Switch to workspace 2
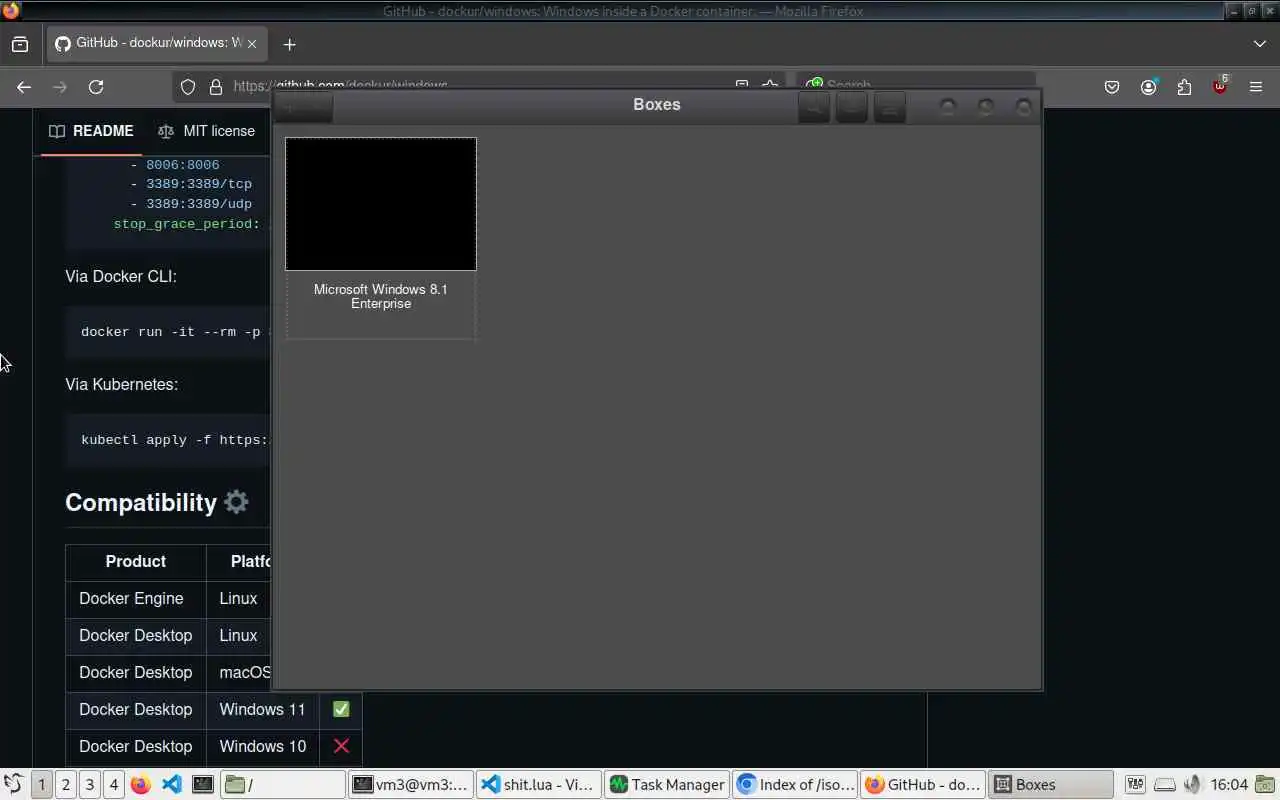Viewport: 1280px width, 800px height. [66, 785]
